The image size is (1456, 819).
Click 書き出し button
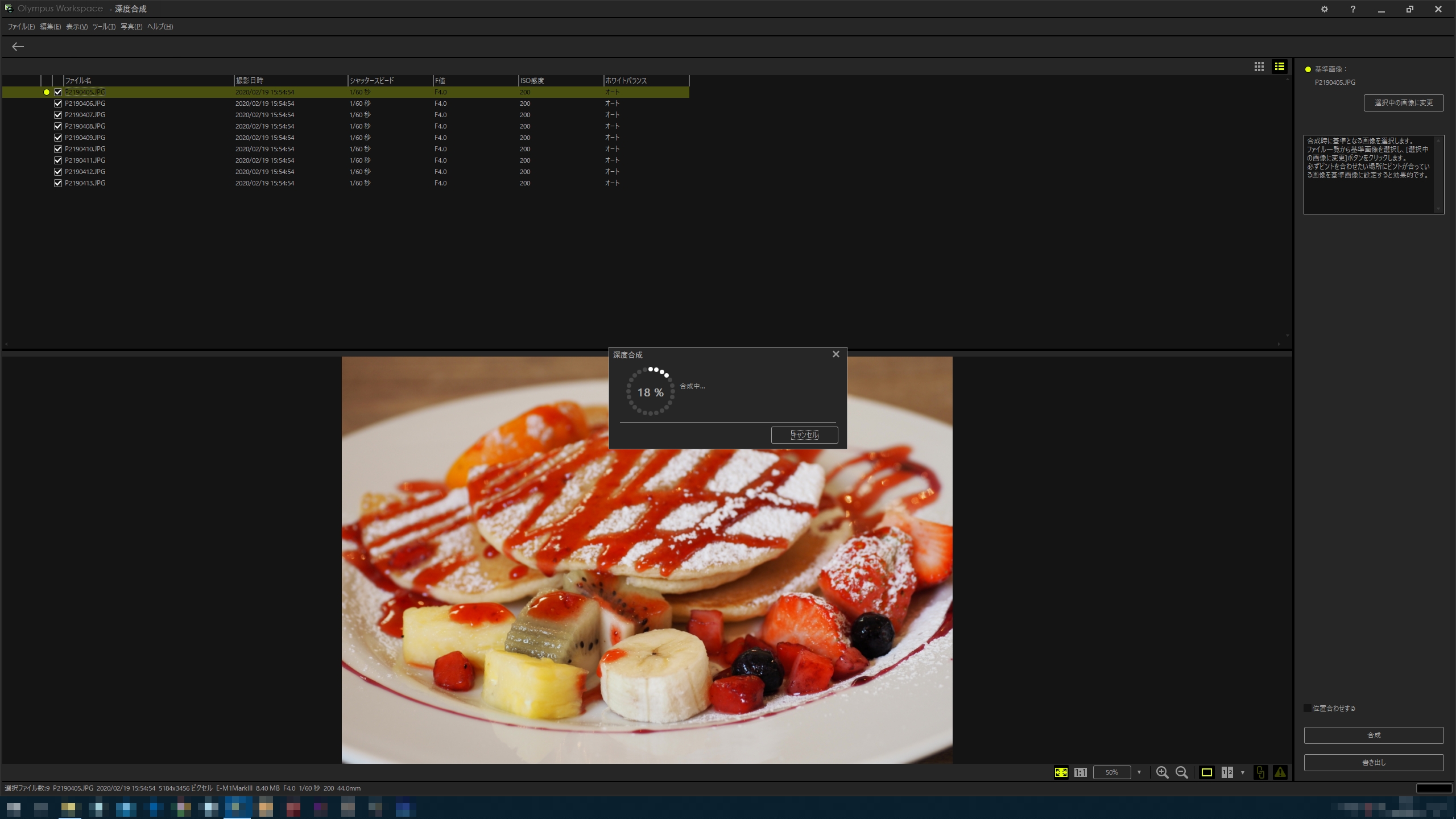[x=1374, y=763]
